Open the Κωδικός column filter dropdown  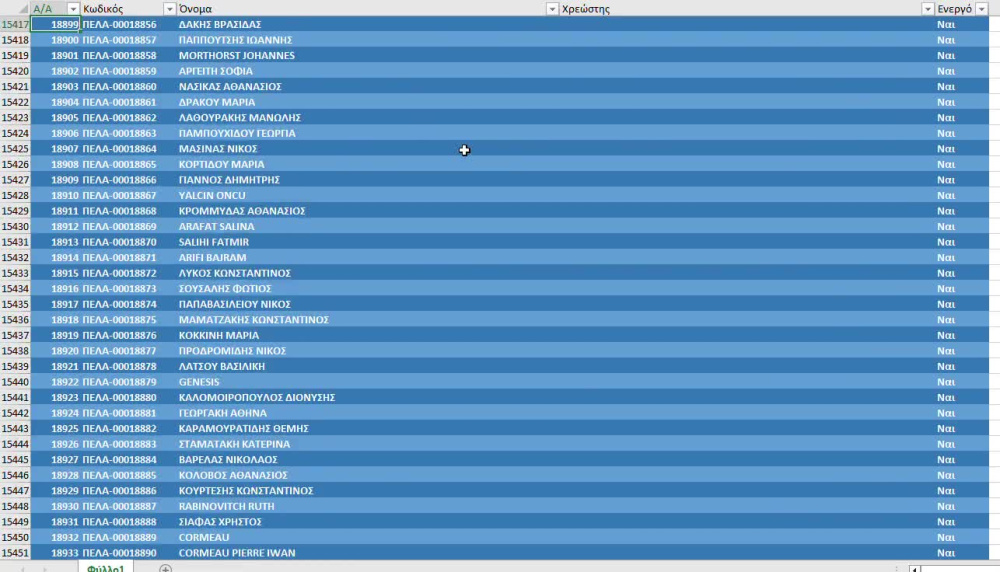click(x=169, y=9)
